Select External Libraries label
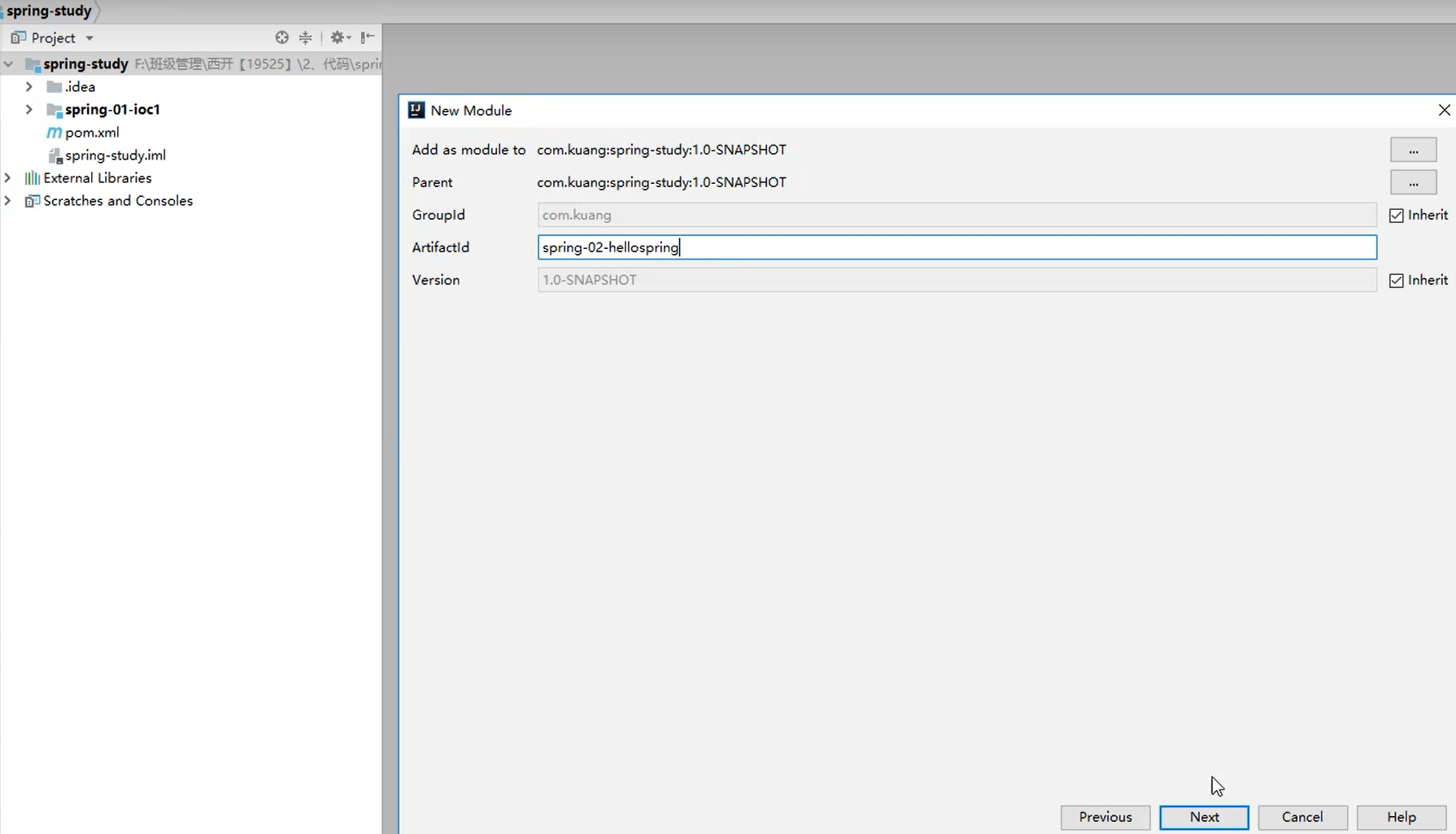This screenshot has width=1456, height=834. (x=98, y=177)
